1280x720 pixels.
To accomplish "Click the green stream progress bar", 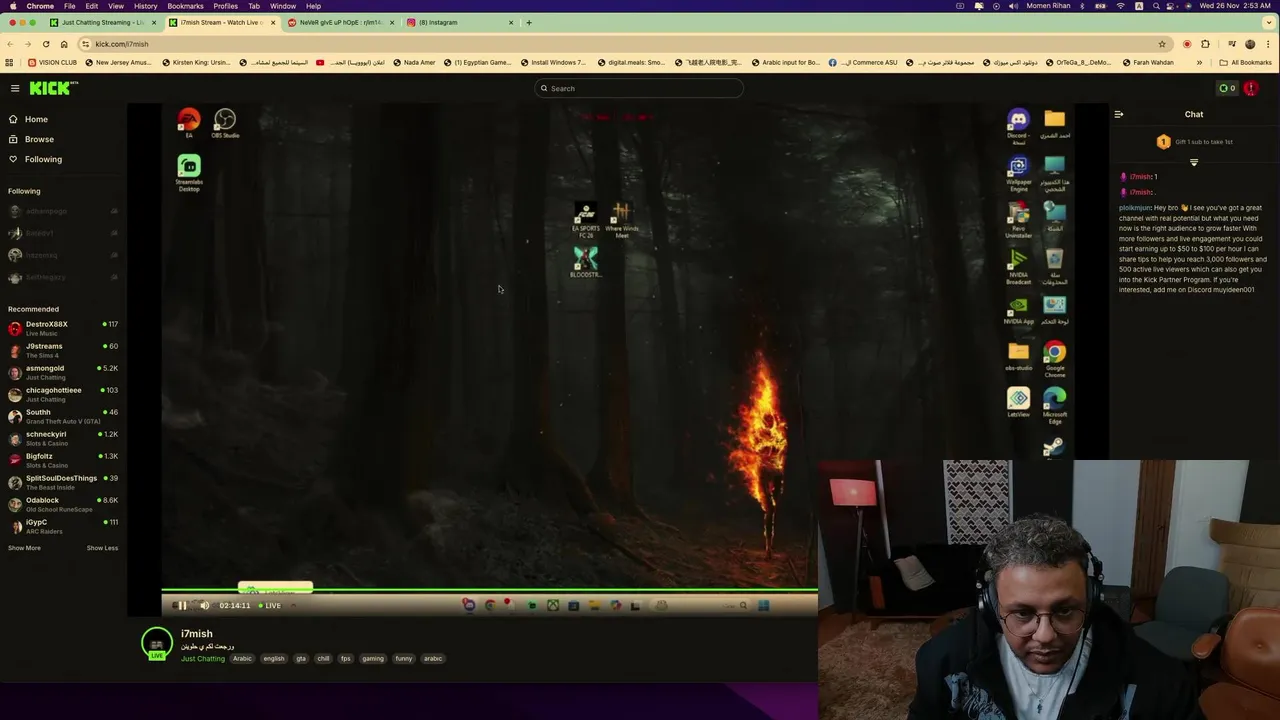I will (490, 590).
